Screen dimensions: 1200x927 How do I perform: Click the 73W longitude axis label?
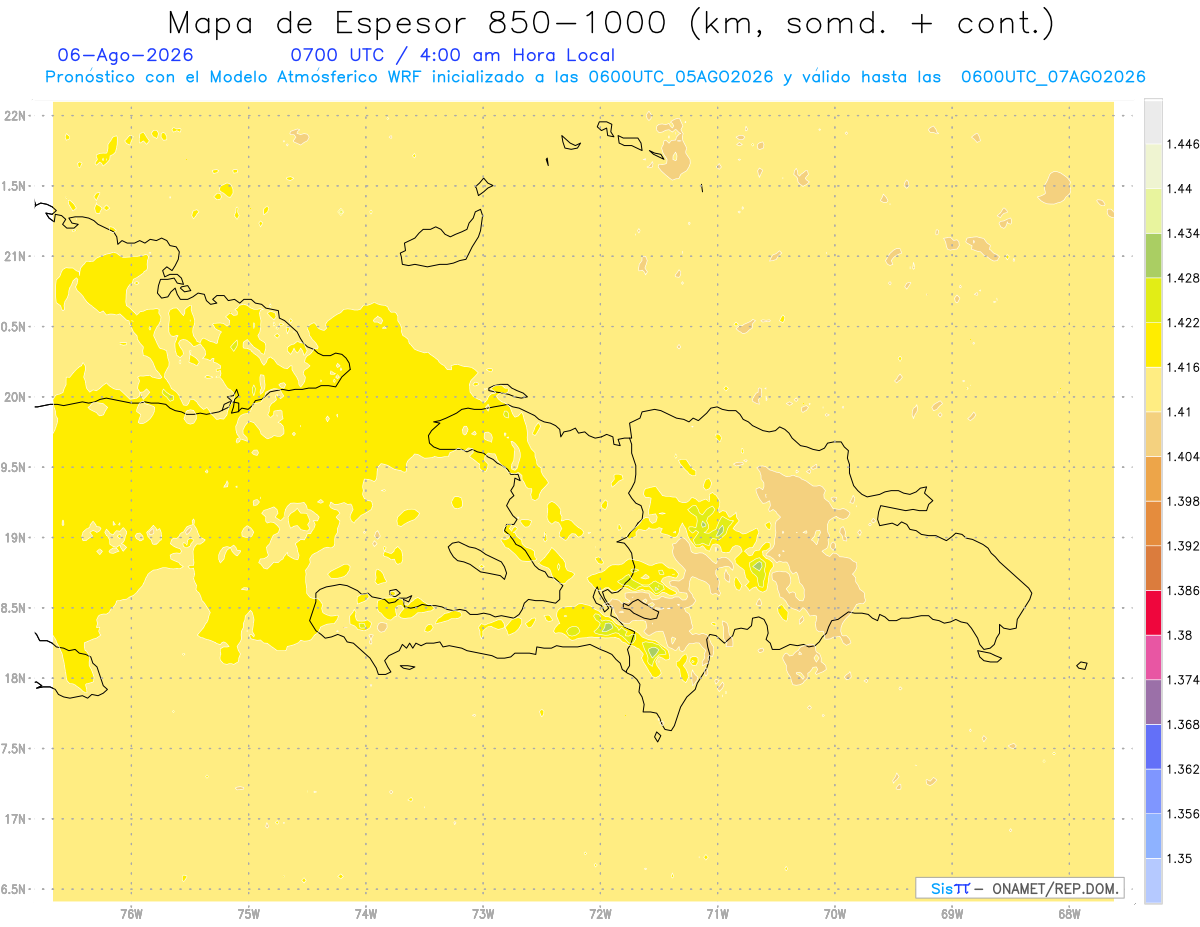click(483, 914)
